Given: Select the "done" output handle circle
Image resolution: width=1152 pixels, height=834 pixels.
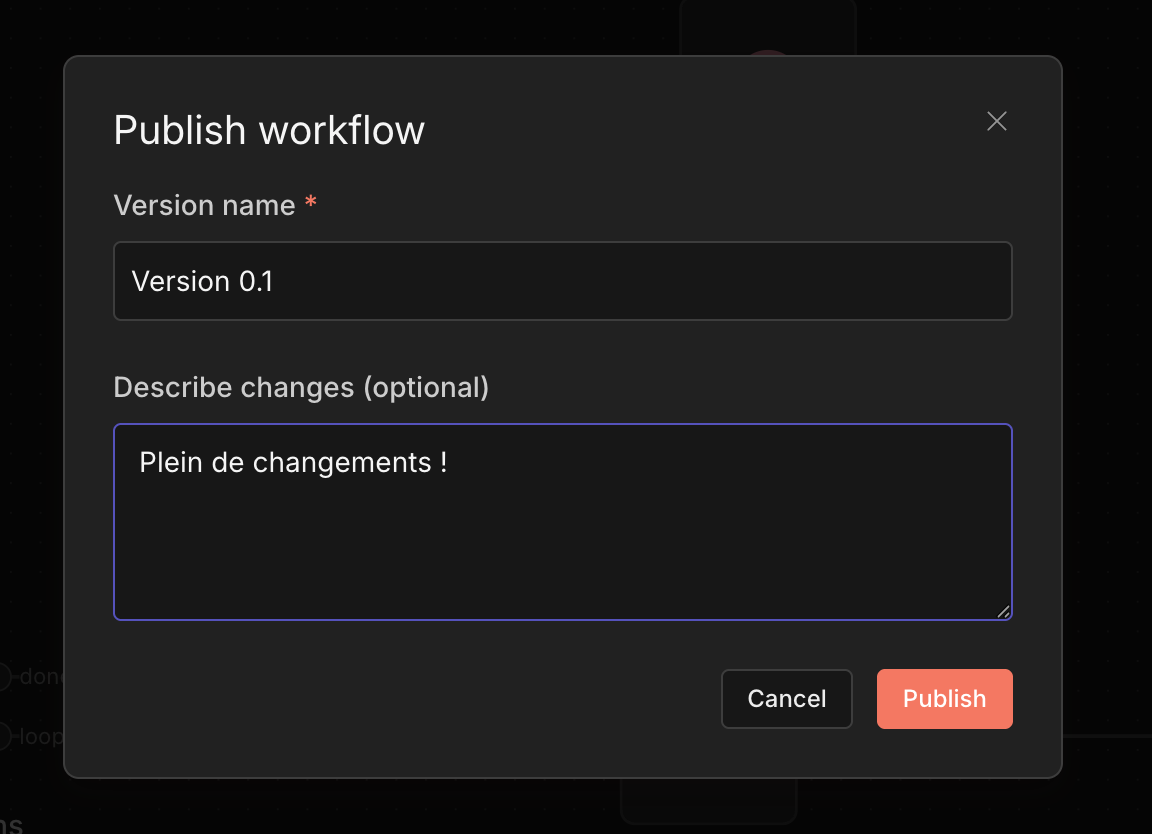Looking at the screenshot, I should coord(4,677).
